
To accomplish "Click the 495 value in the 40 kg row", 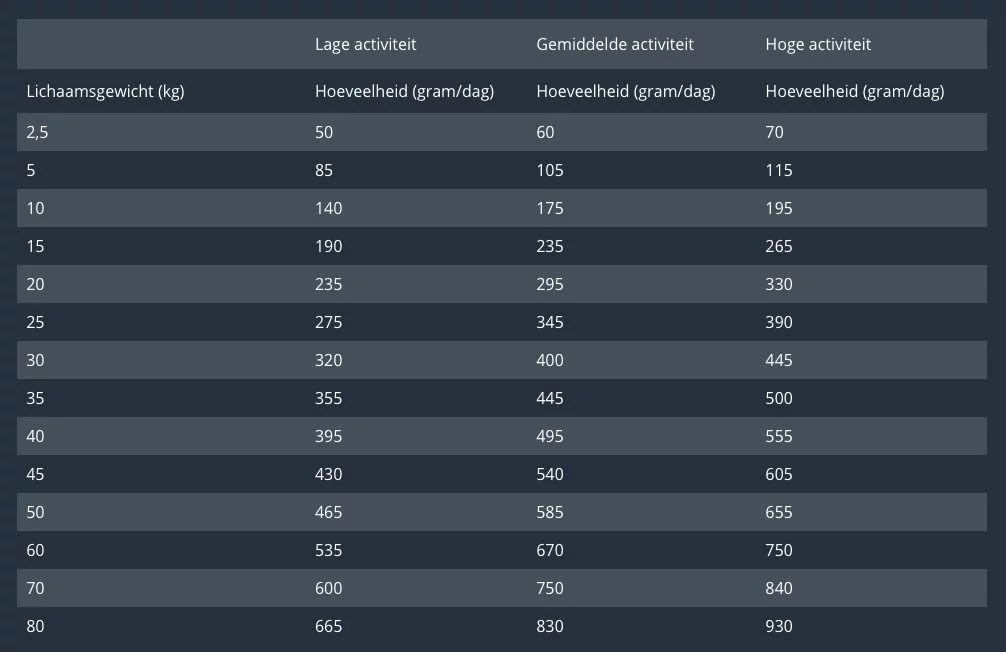I will pos(550,436).
